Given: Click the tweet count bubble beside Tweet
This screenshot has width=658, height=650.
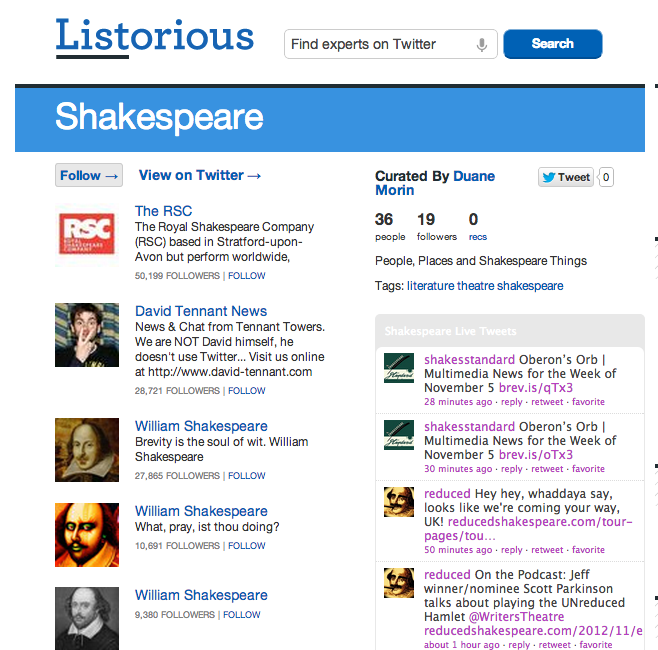Looking at the screenshot, I should coord(606,177).
